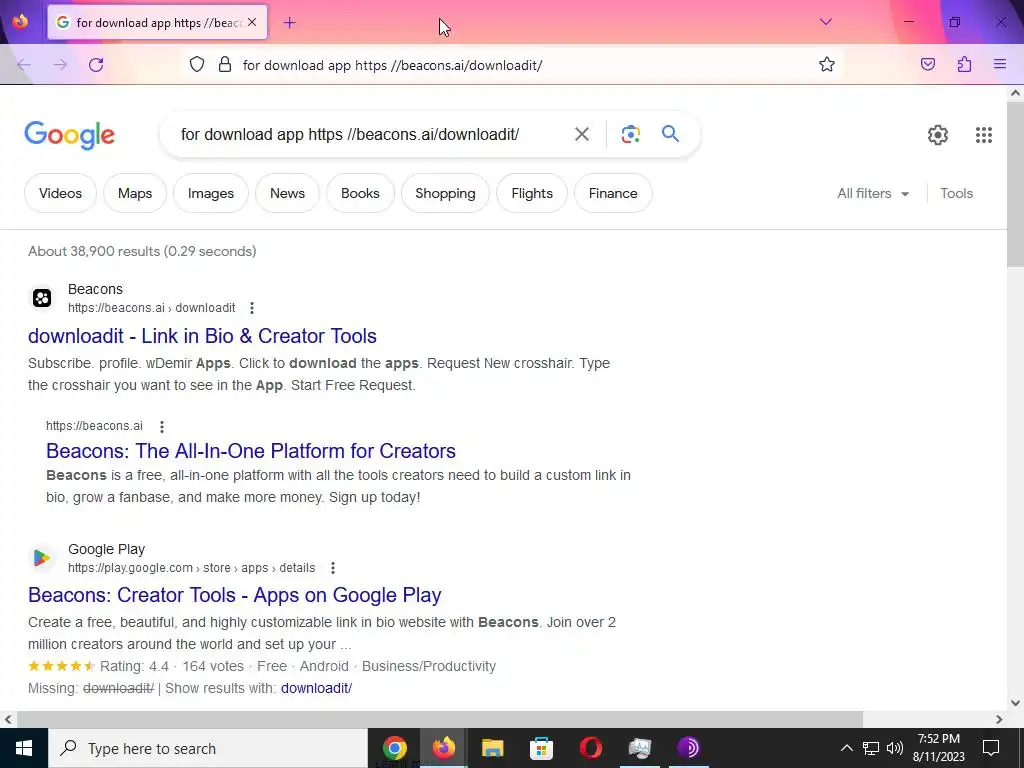Open Microsoft Store from the taskbar
Viewport: 1024px width, 768px height.
[541, 748]
